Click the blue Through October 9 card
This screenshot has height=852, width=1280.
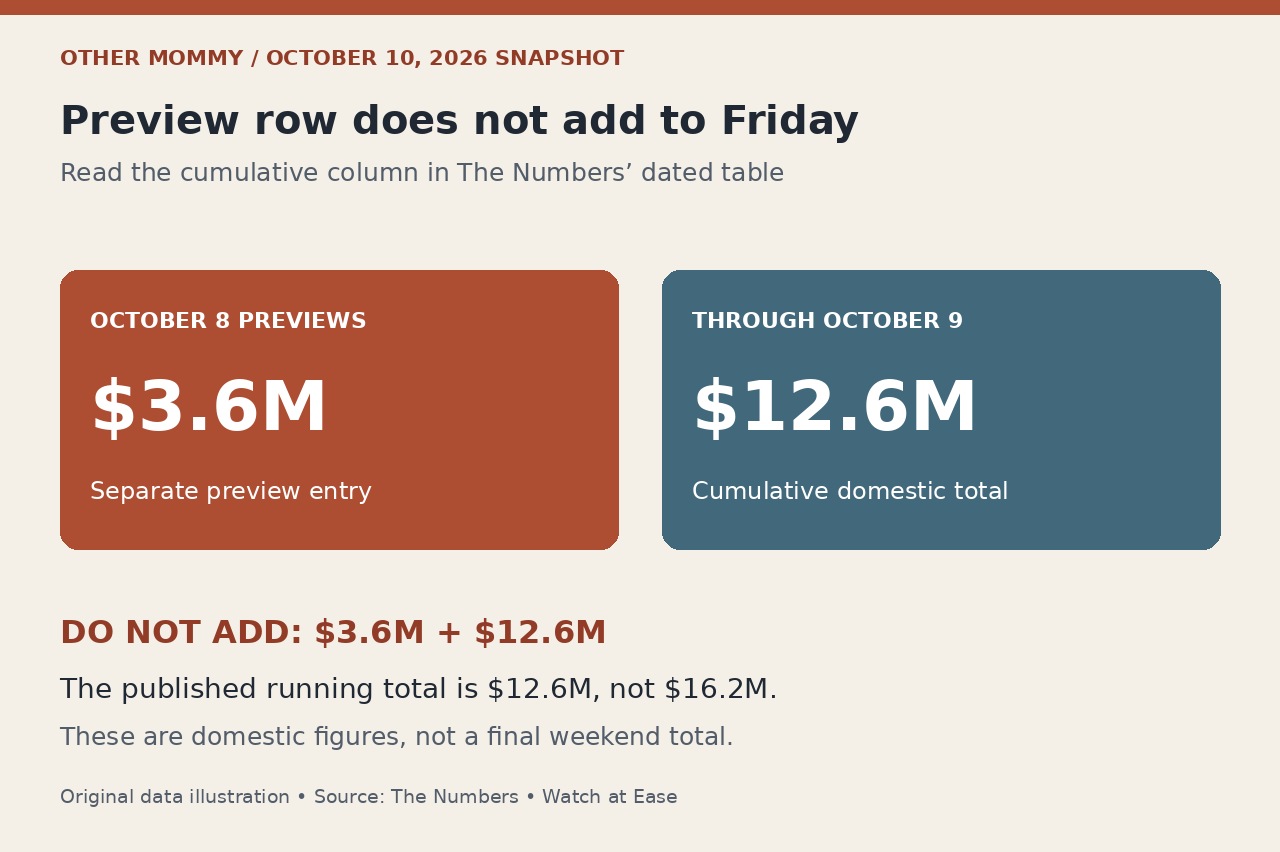pyautogui.click(x=941, y=410)
